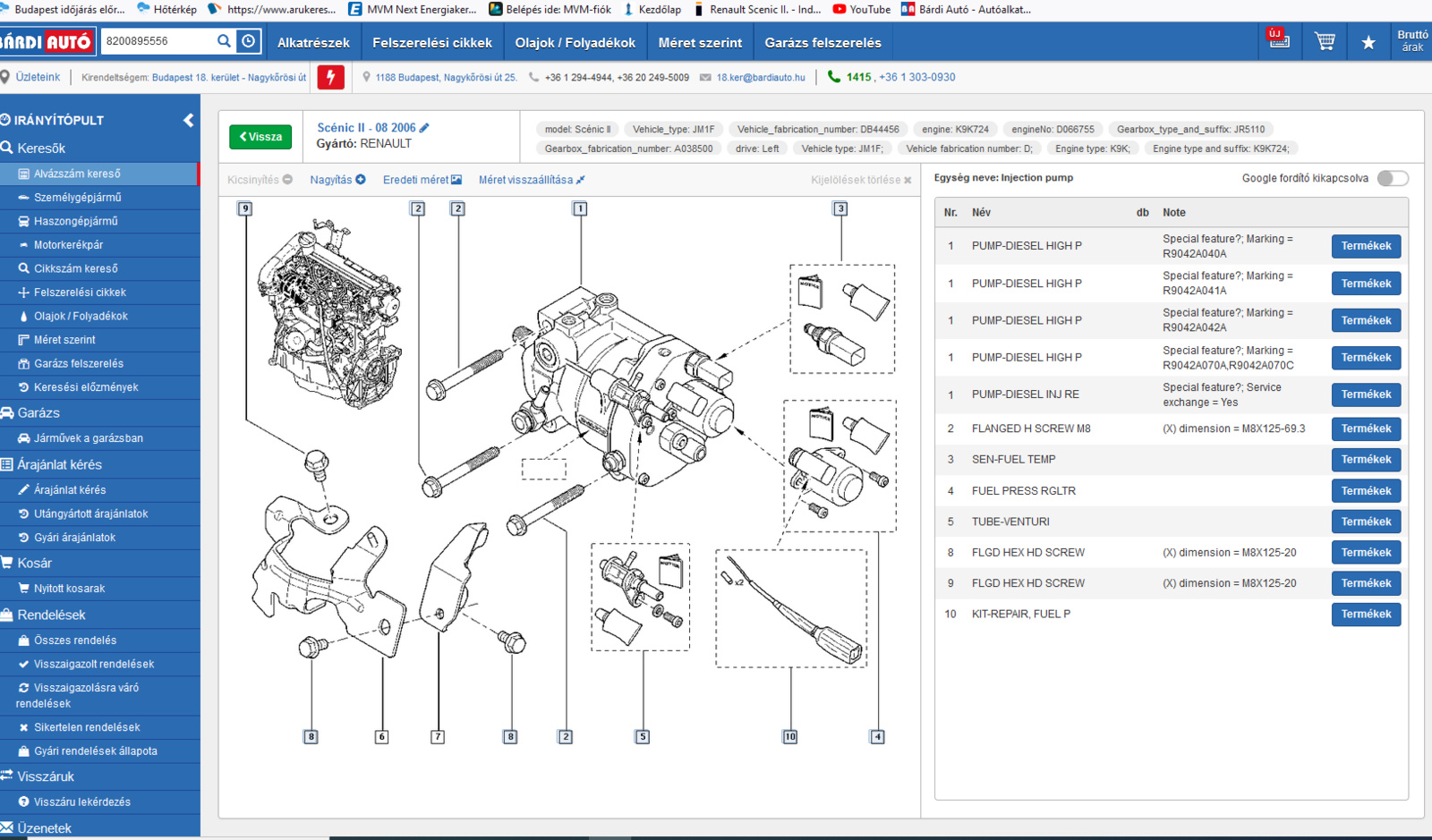Toggle Google fordító switch
The height and width of the screenshot is (840, 1432).
click(1393, 178)
